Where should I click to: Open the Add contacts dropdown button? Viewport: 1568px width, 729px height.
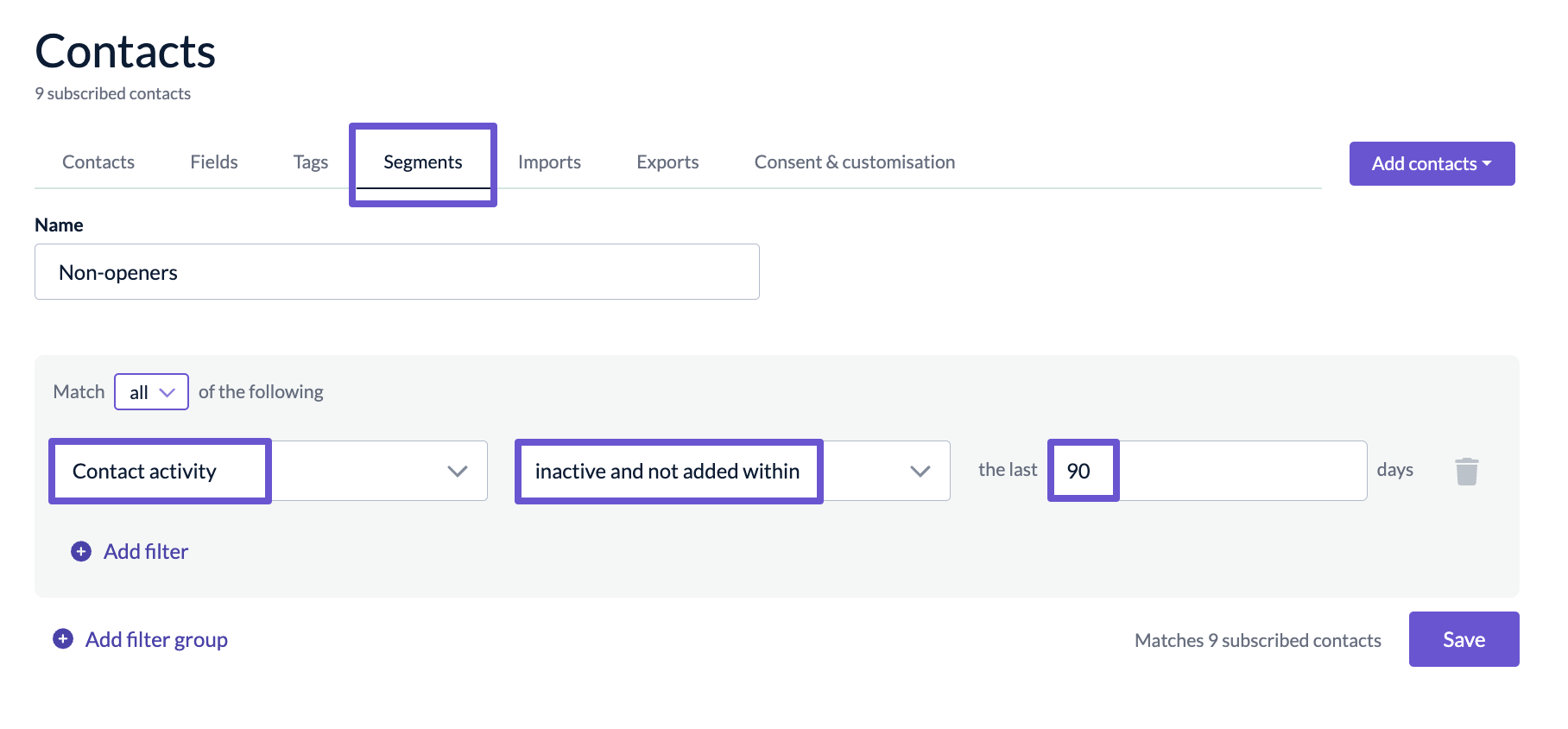(1432, 163)
